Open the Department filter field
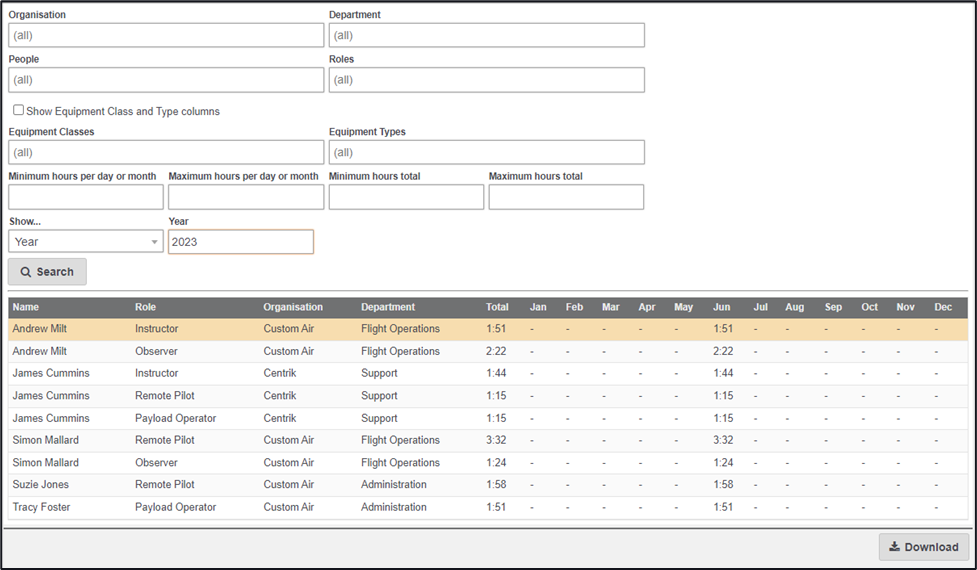This screenshot has height=570, width=977. click(x=486, y=35)
